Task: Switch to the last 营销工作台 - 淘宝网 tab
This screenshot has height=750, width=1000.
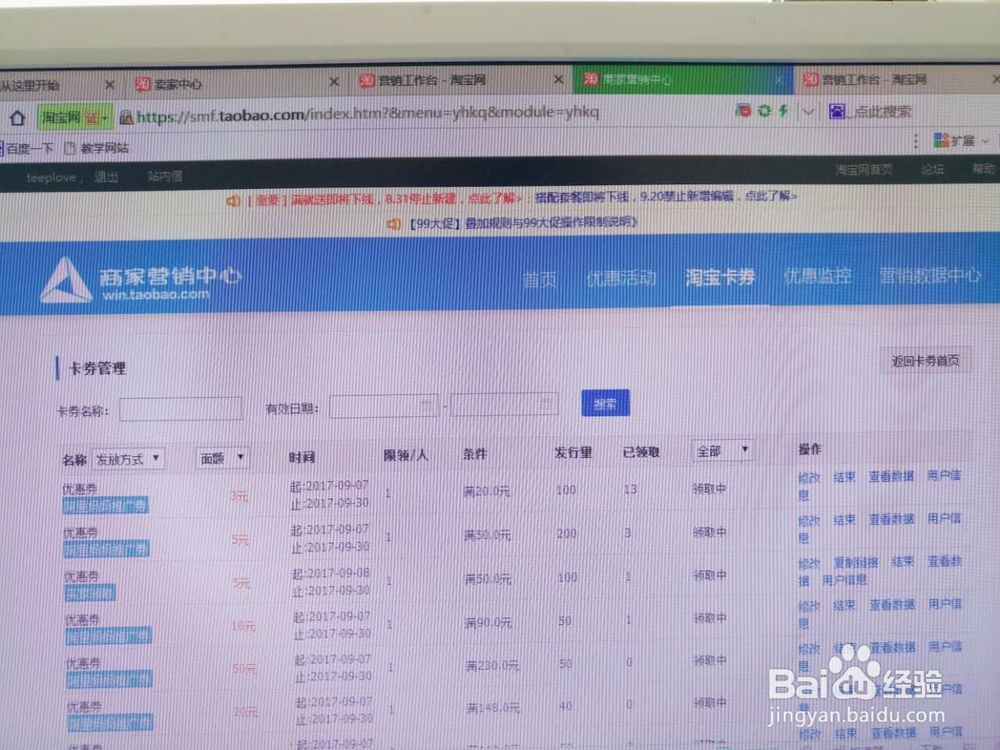Action: (x=898, y=79)
